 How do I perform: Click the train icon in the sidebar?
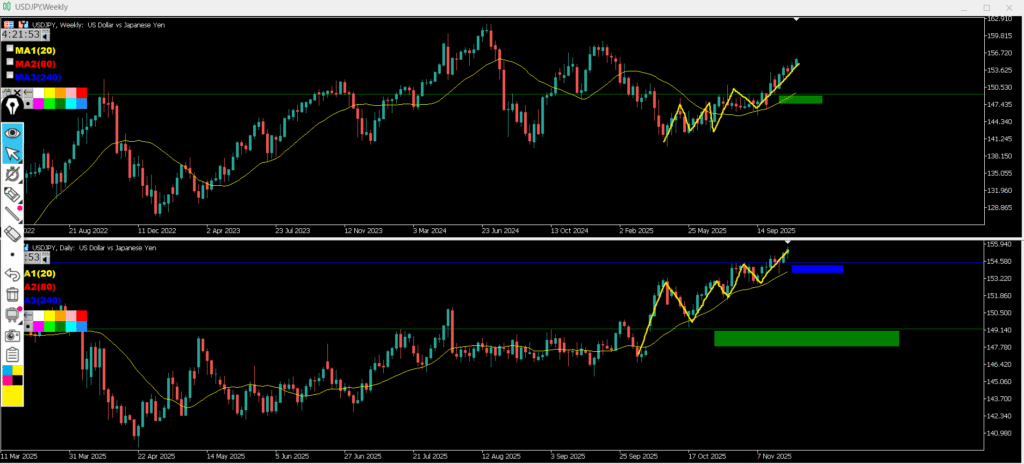[x=12, y=314]
